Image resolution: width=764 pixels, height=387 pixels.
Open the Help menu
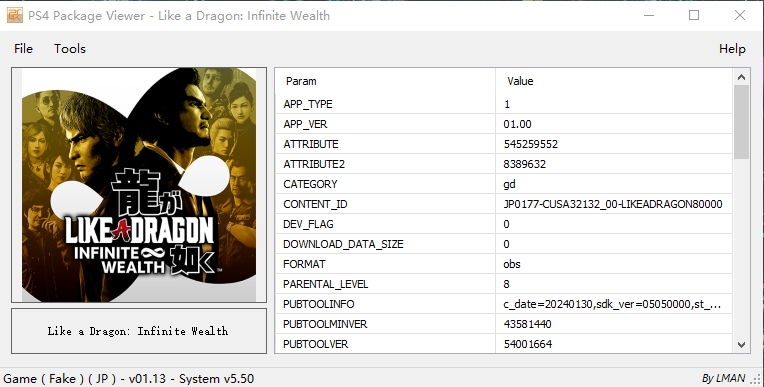[x=732, y=49]
